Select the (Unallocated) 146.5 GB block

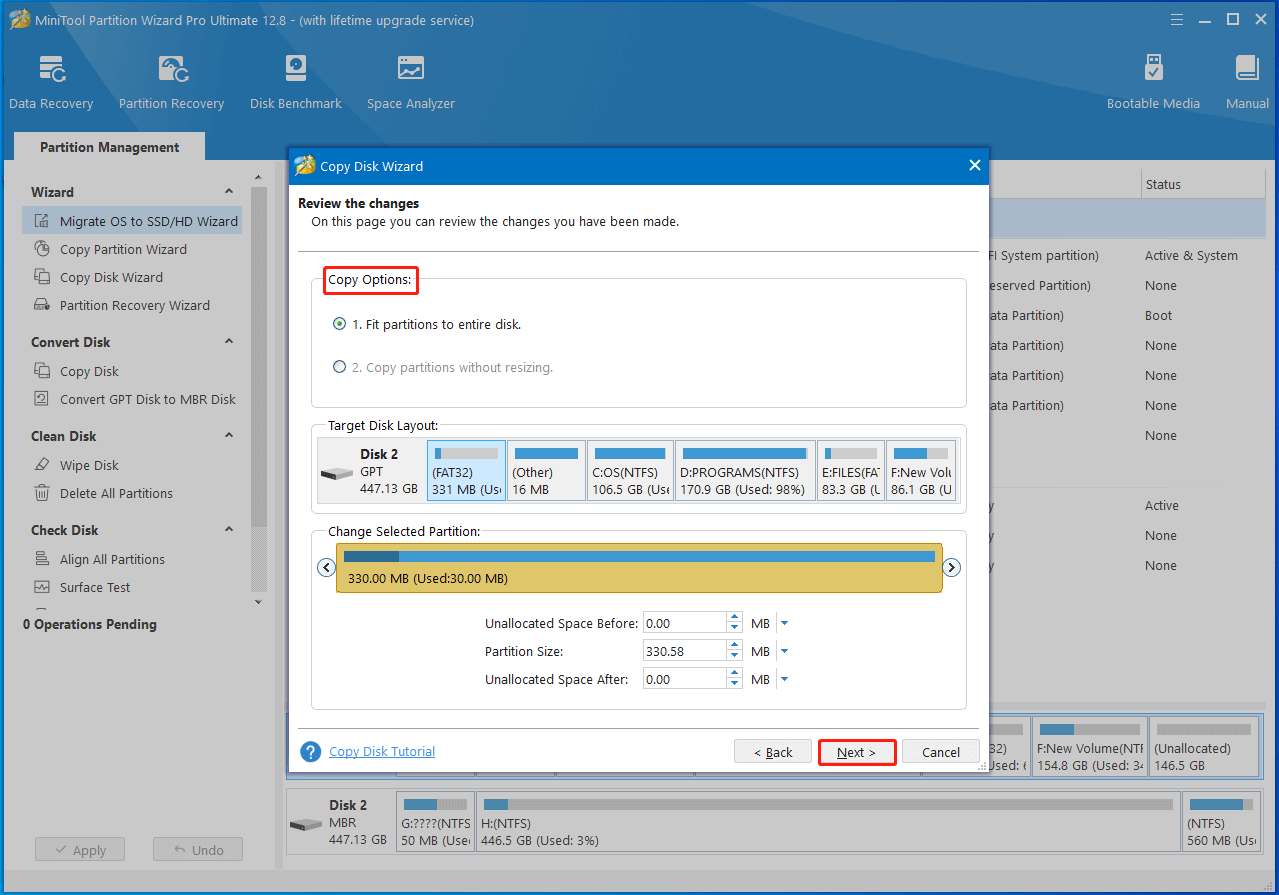(x=1204, y=747)
